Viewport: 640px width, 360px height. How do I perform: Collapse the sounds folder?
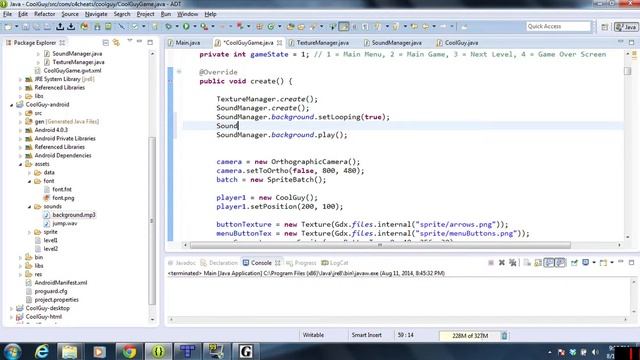point(29,207)
